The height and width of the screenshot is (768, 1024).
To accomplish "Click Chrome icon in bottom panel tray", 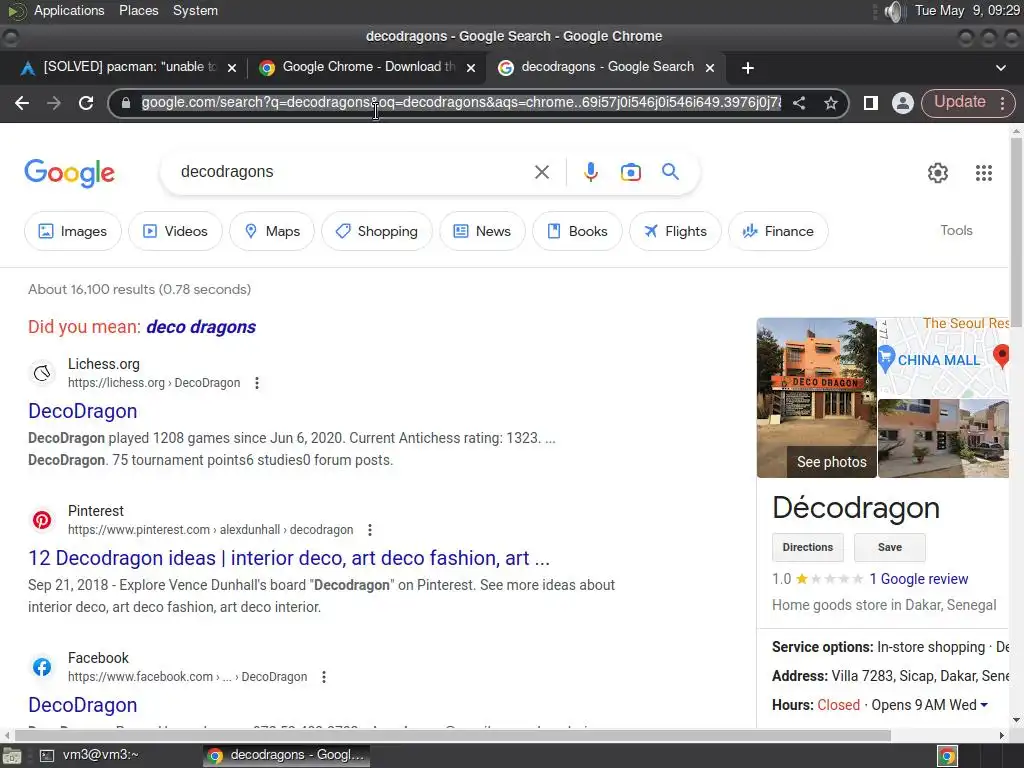I will click(x=948, y=756).
